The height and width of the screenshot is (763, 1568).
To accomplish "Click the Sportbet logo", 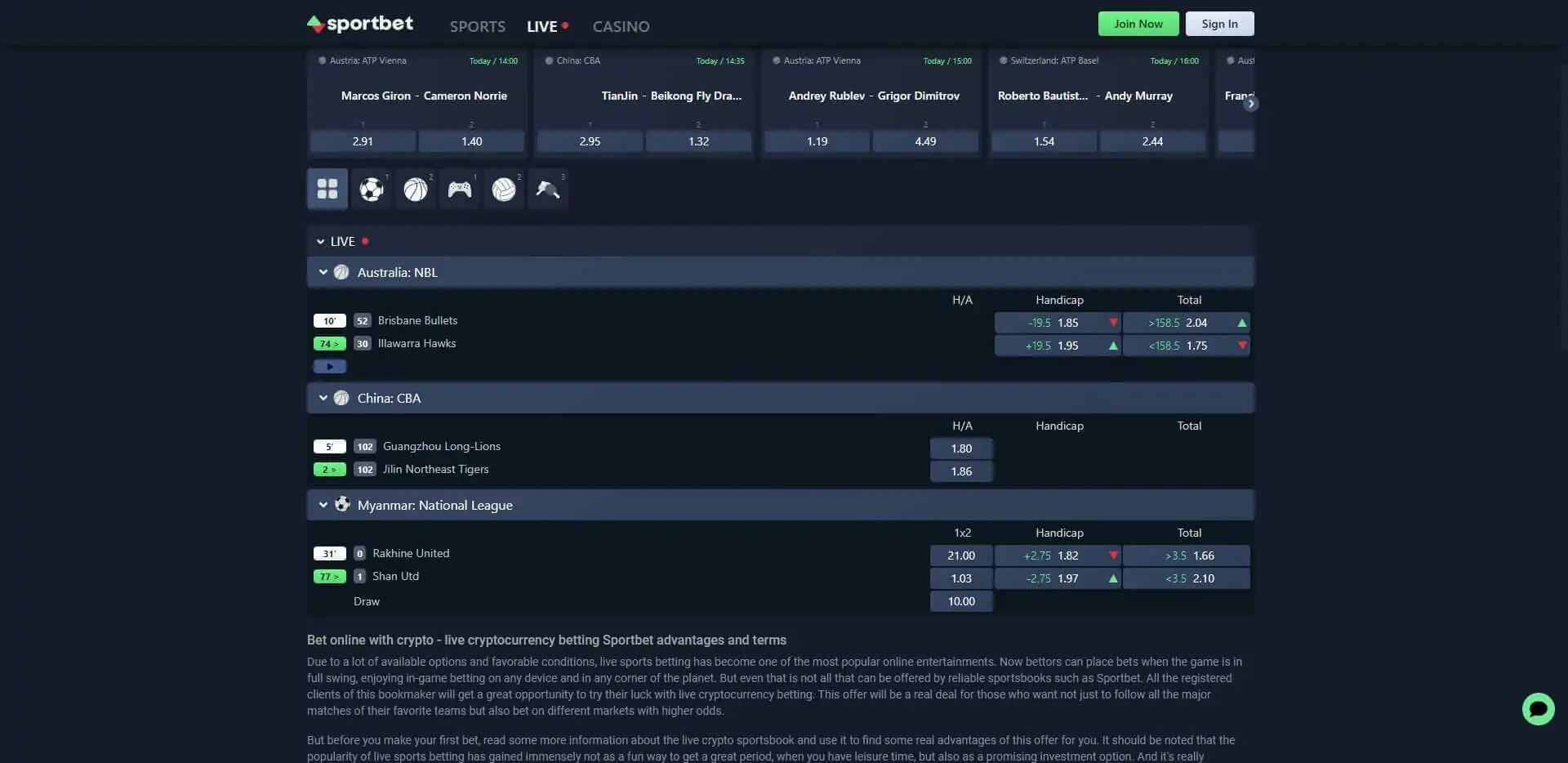I will coord(359,24).
